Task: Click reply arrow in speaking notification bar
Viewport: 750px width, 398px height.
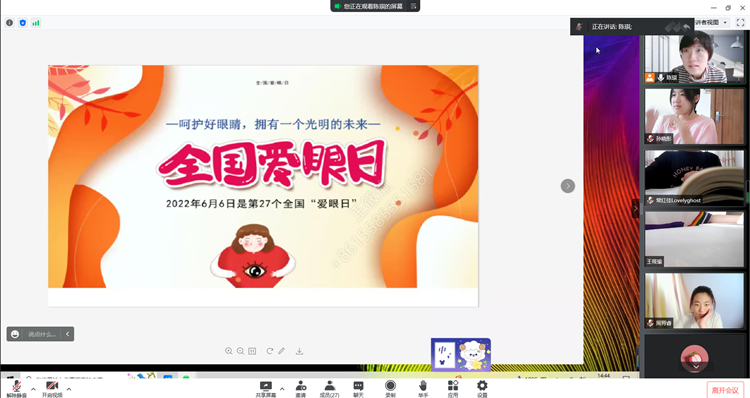Action: (687, 27)
